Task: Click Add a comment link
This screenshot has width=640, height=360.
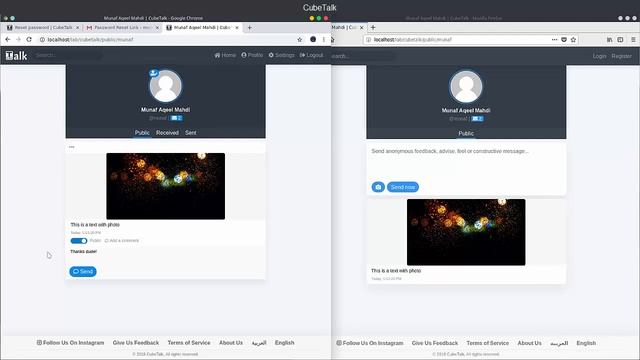Action: click(x=122, y=241)
